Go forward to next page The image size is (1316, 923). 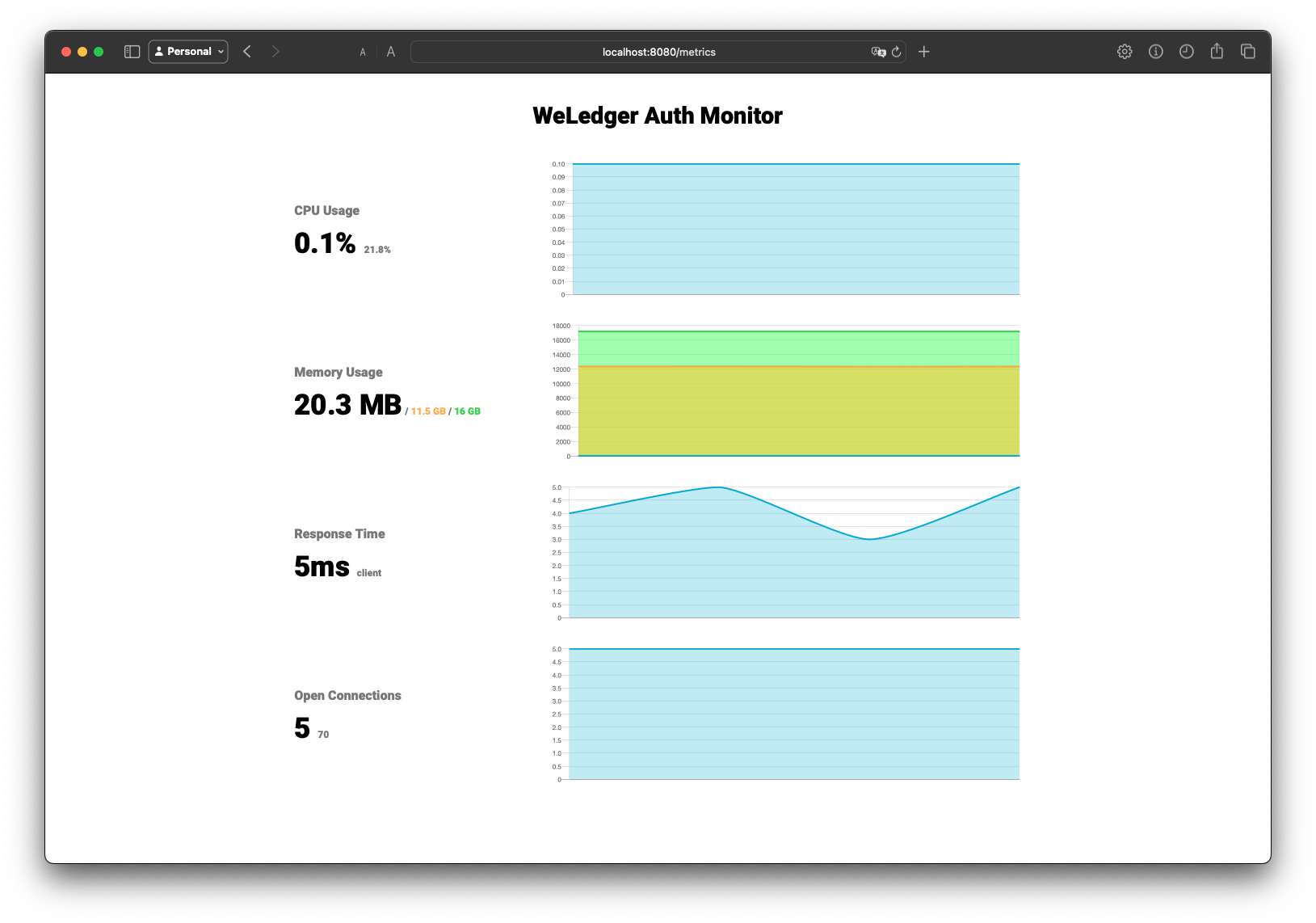(275, 52)
